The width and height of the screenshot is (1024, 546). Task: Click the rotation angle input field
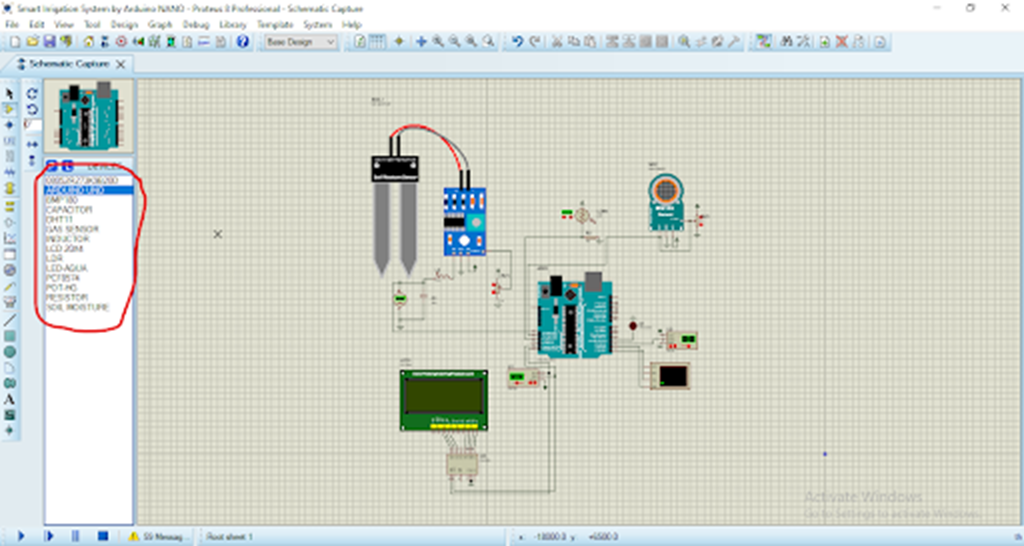pos(33,125)
